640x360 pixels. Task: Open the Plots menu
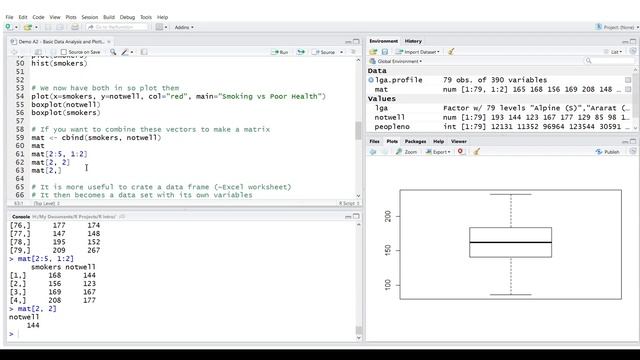pyautogui.click(x=71, y=17)
